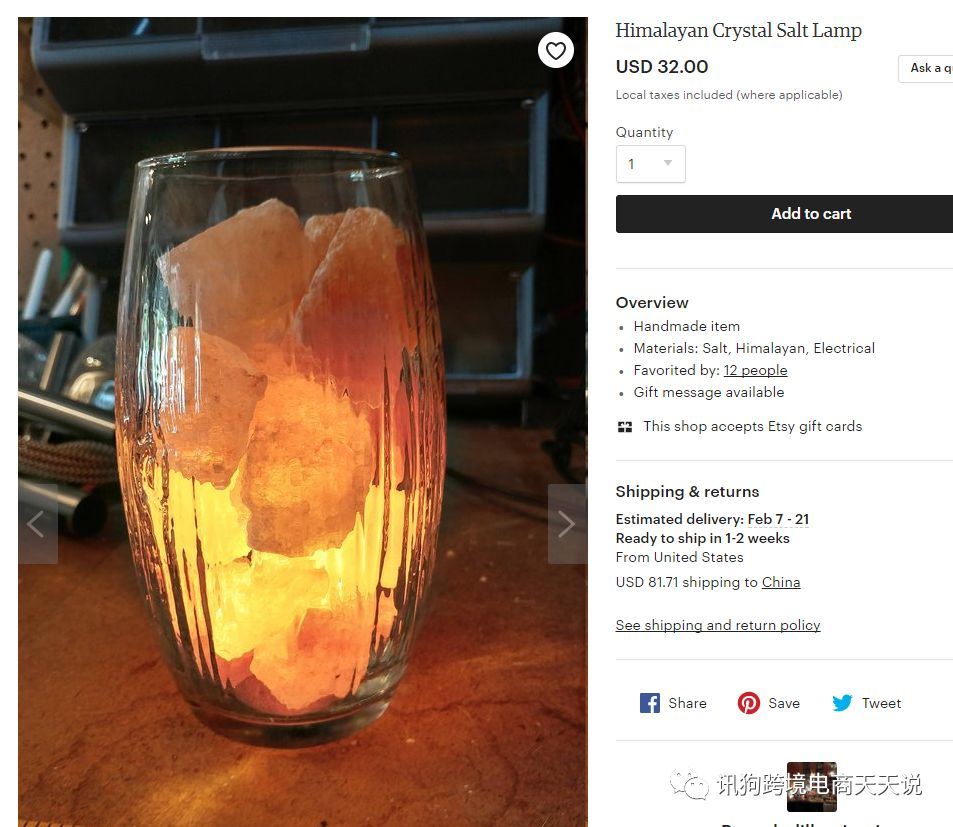Viewport: 953px width, 827px height.
Task: Go to previous product photo arrow
Action: [x=37, y=524]
